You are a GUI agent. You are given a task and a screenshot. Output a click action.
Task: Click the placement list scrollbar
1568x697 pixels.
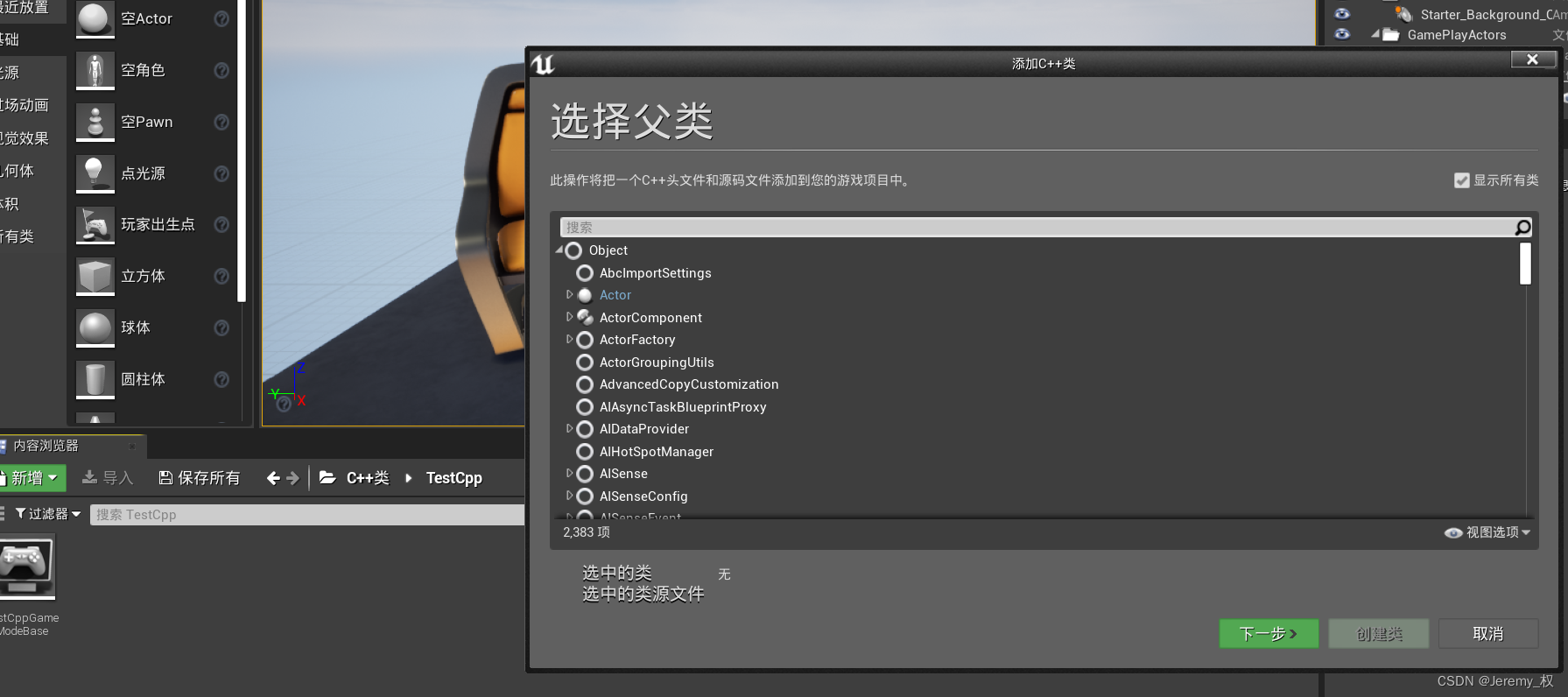pyautogui.click(x=242, y=151)
